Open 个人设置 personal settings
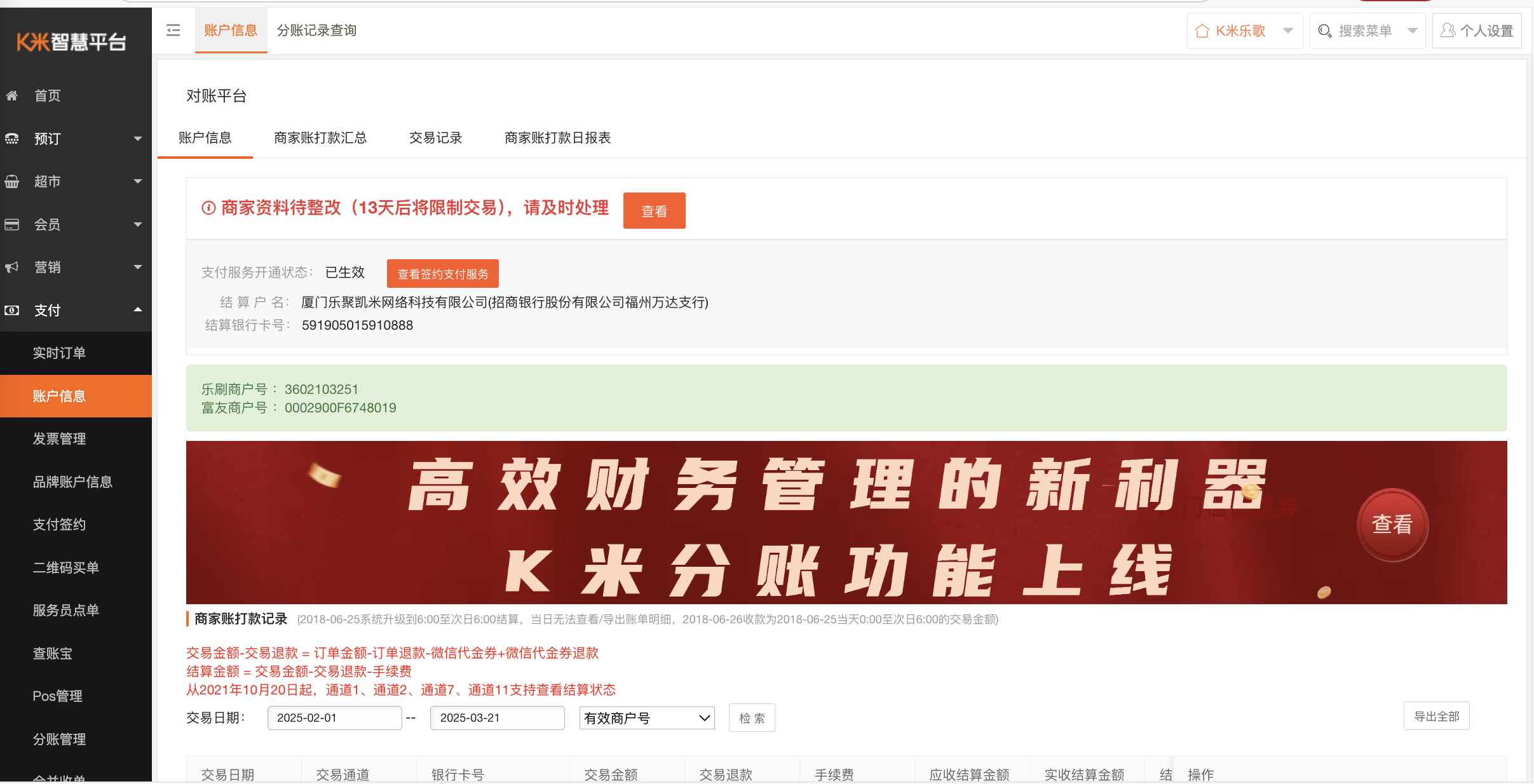 pos(1477,30)
